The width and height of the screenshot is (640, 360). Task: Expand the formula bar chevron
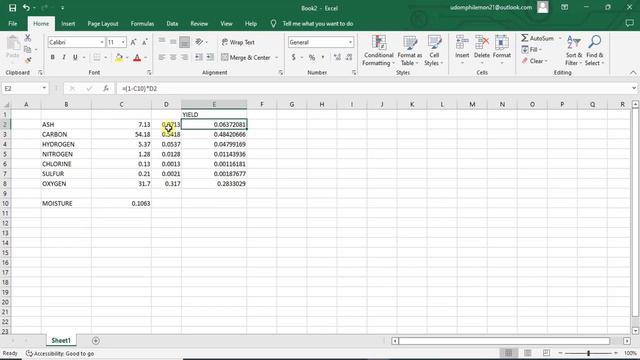point(633,88)
